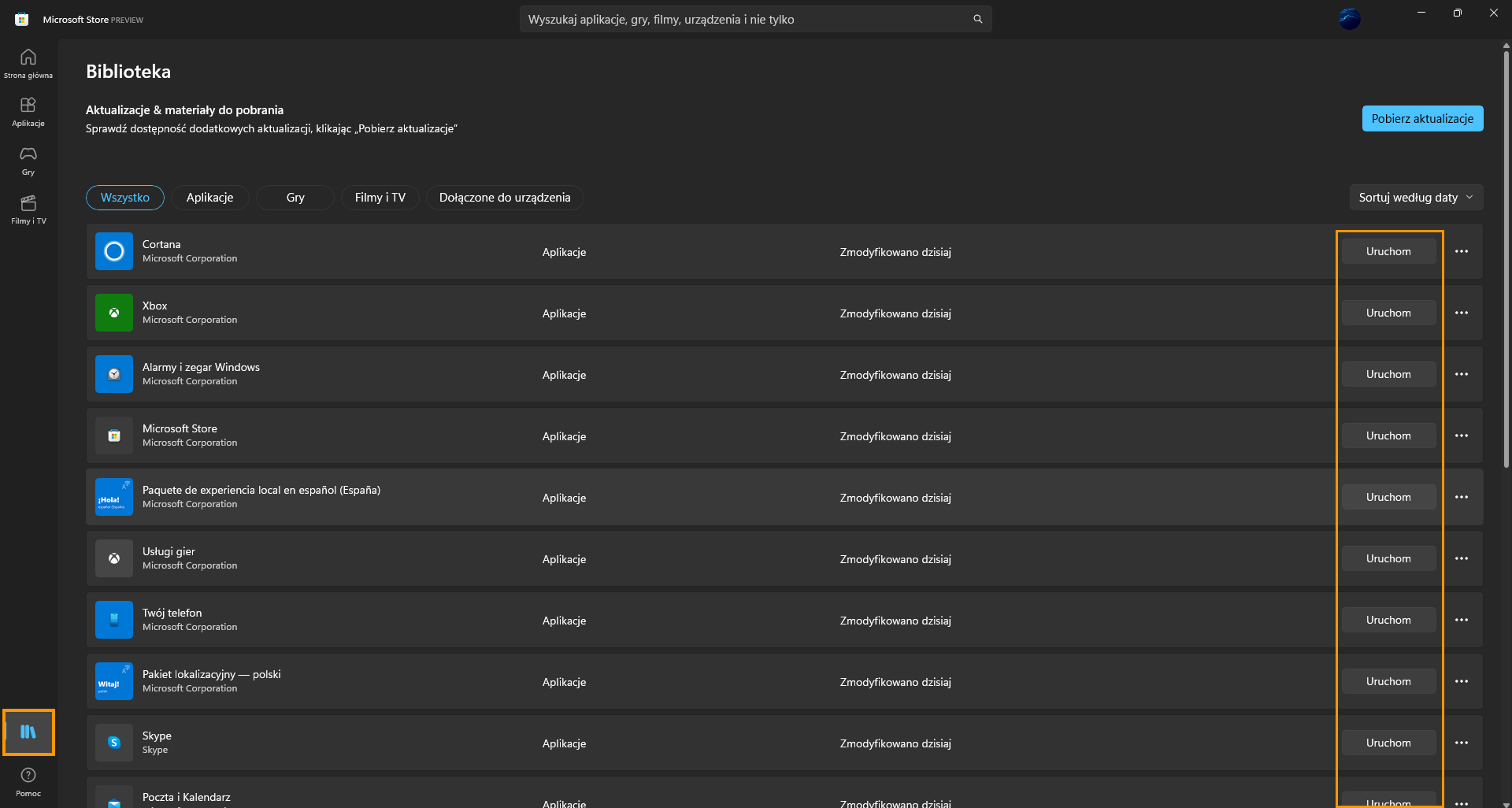
Task: Open Filmy i TV in sidebar
Action: click(28, 209)
